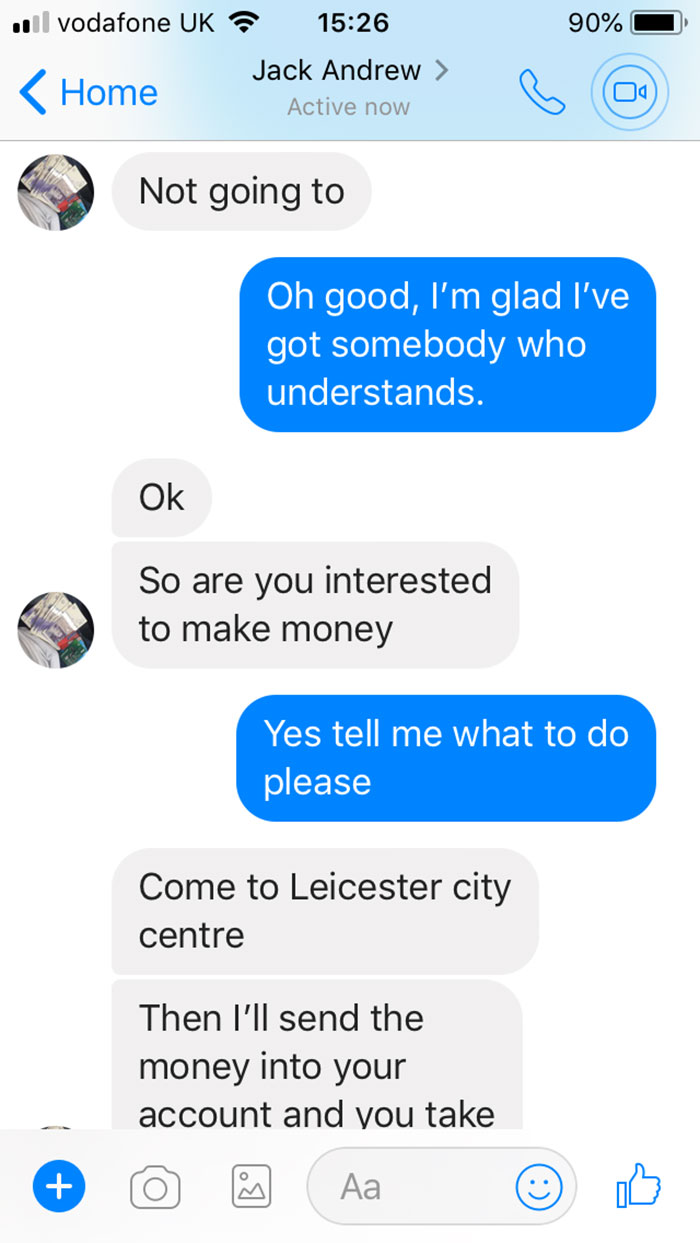Image resolution: width=700 pixels, height=1243 pixels.
Task: Tap the avatar beside 'Not going to'
Action: [55, 192]
